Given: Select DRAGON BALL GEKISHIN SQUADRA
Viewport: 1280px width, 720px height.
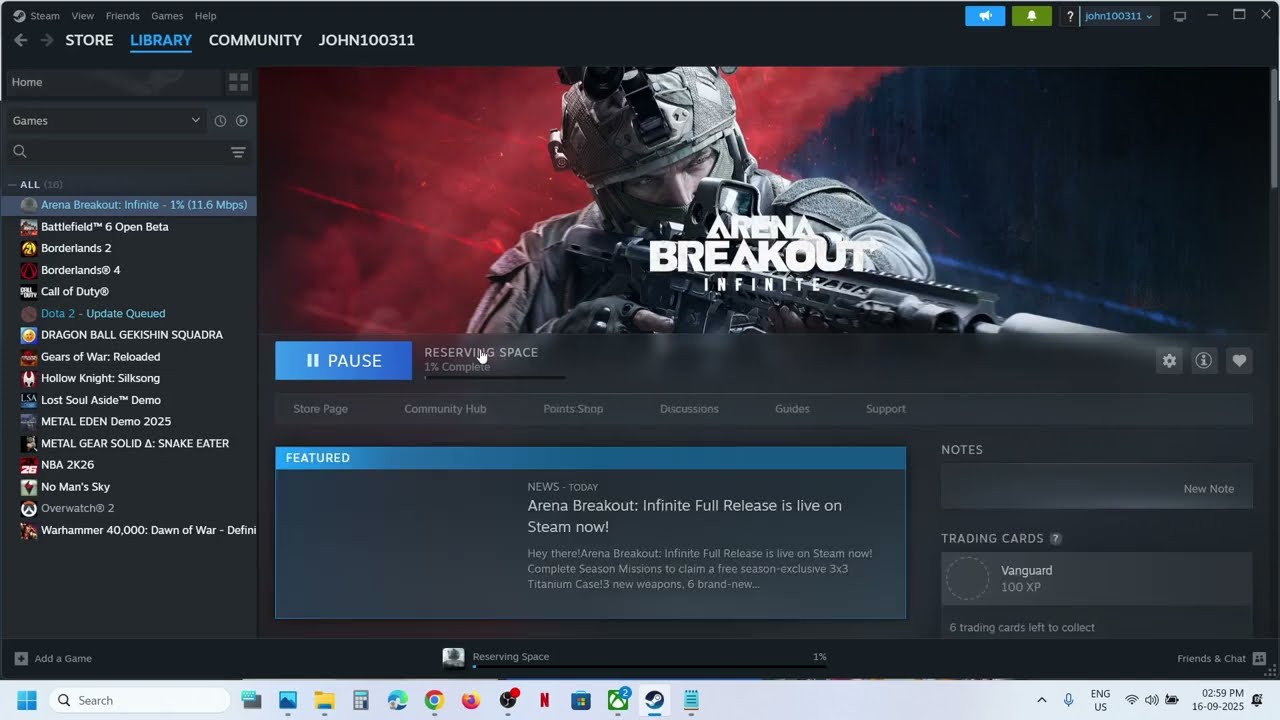Looking at the screenshot, I should 129,335.
